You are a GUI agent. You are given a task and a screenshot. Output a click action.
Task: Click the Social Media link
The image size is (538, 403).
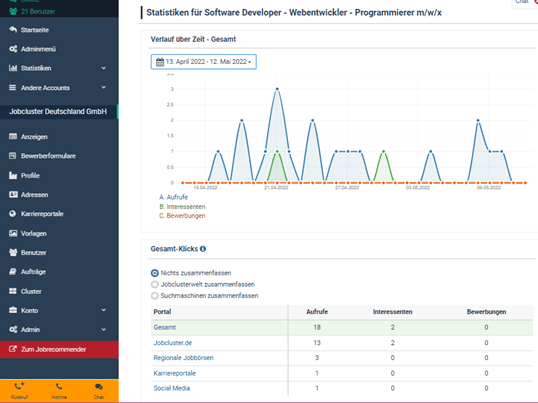coord(172,388)
